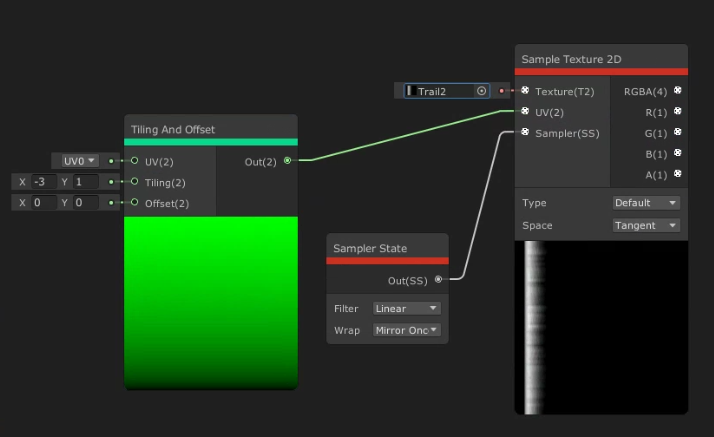Viewport: 714px width, 437px height.
Task: Select the Sampler State node title
Action: (370, 249)
